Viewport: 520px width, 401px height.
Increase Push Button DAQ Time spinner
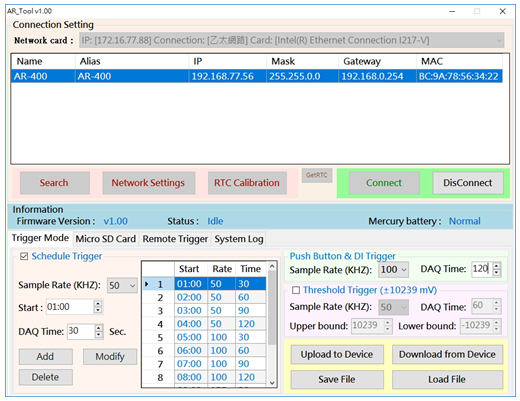click(x=497, y=266)
